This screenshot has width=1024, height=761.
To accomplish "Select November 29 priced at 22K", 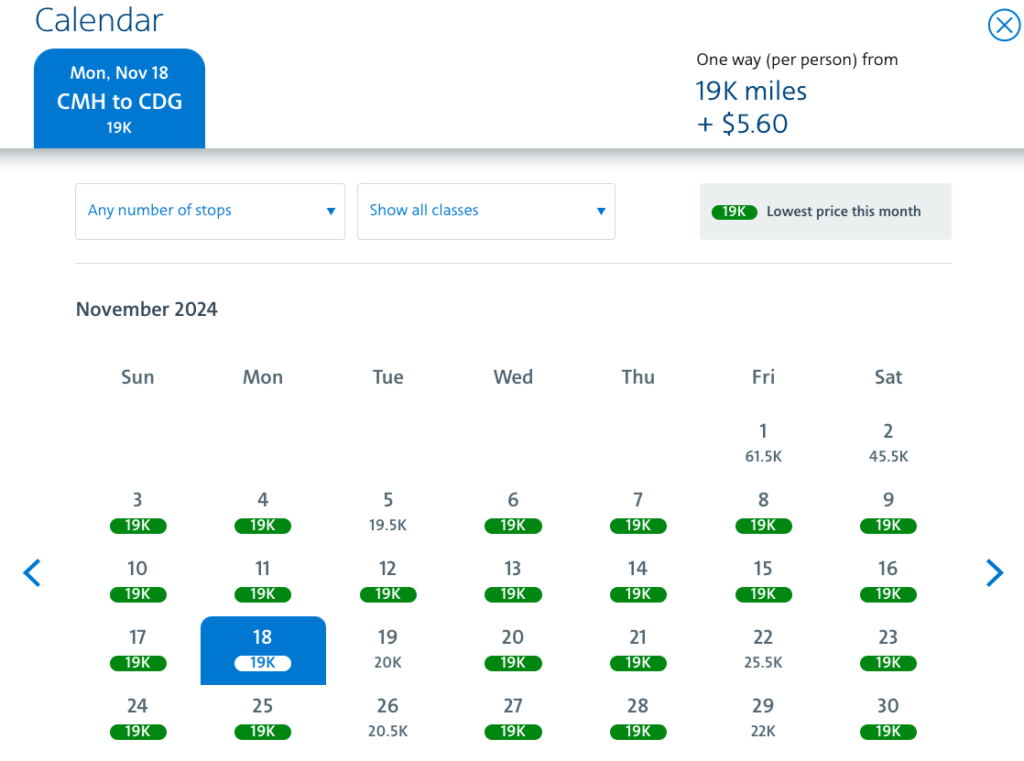I will [x=762, y=718].
